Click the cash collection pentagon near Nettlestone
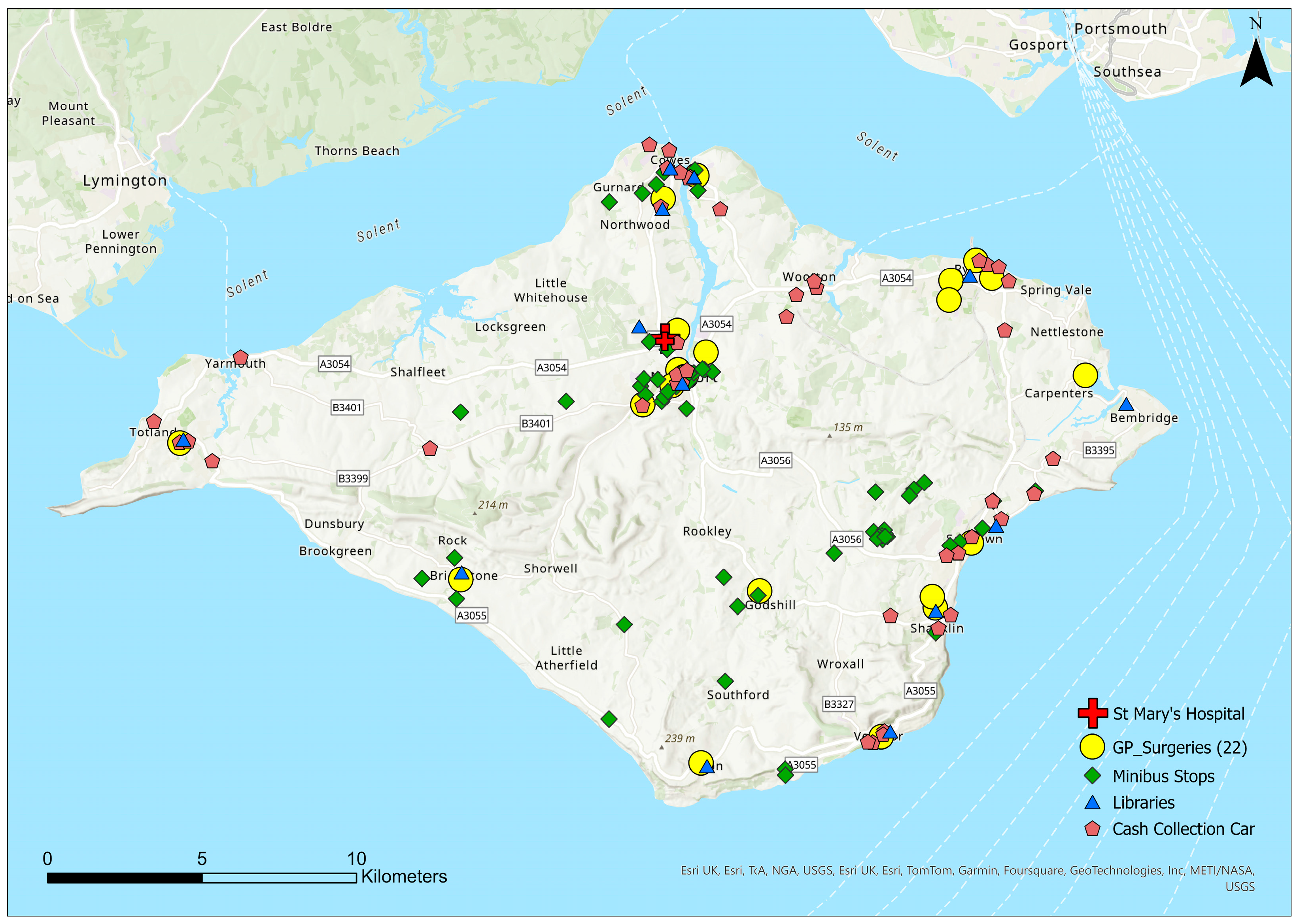 pyautogui.click(x=1004, y=330)
